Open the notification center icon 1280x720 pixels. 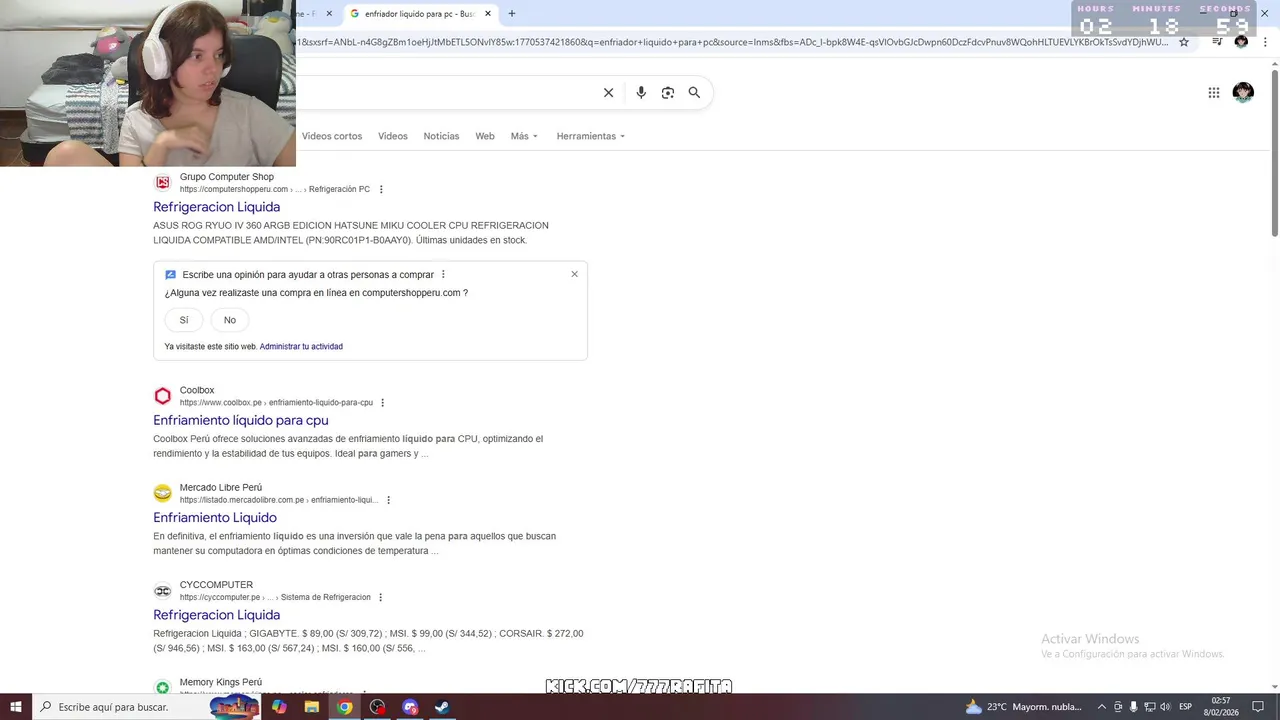point(1258,707)
